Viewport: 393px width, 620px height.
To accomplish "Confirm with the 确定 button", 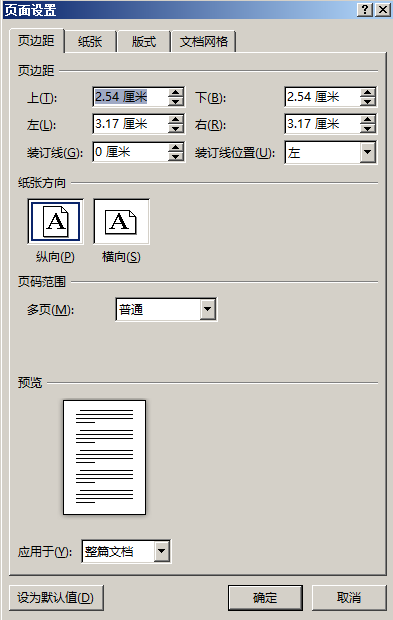I will (x=265, y=597).
